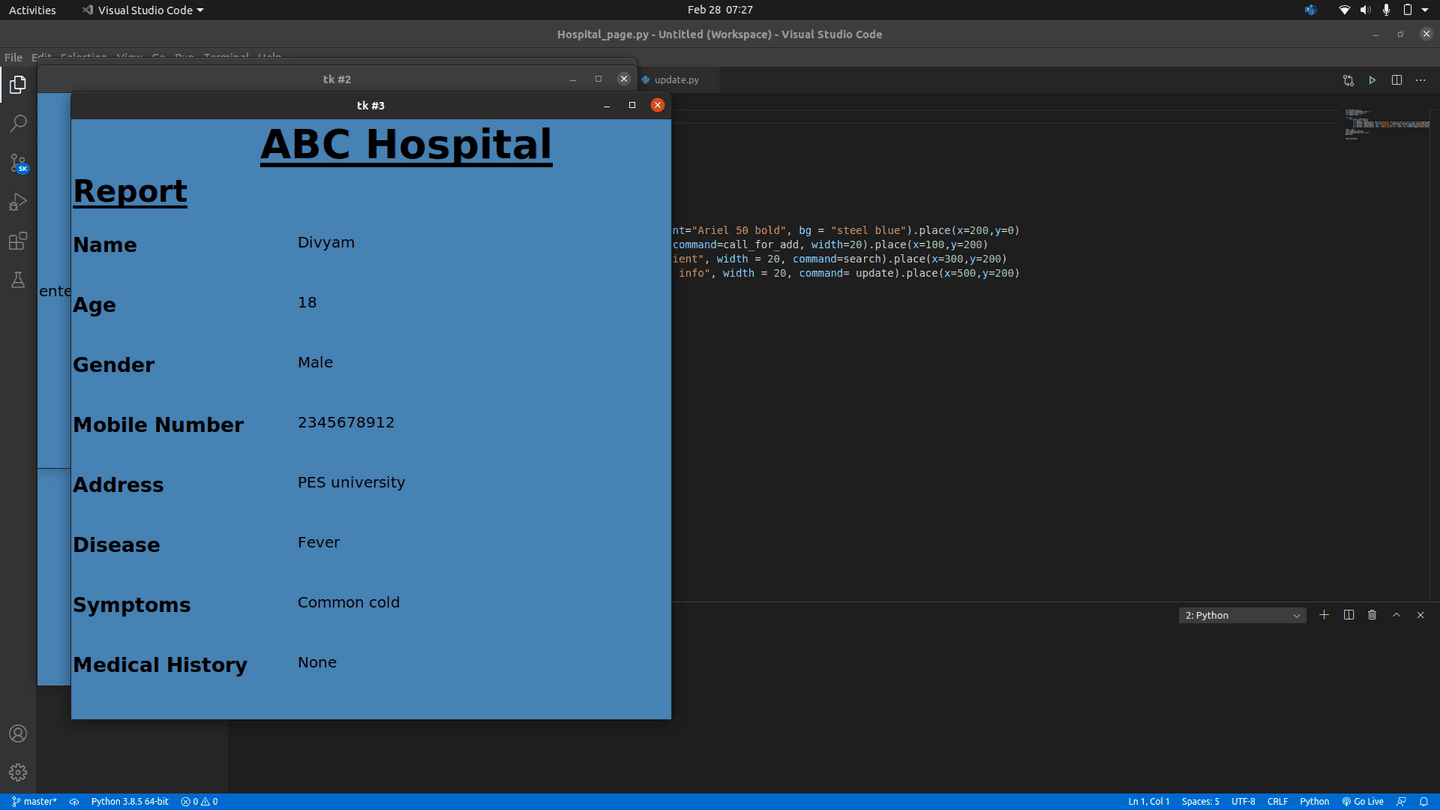Click the Python language mode indicator

coord(1314,802)
